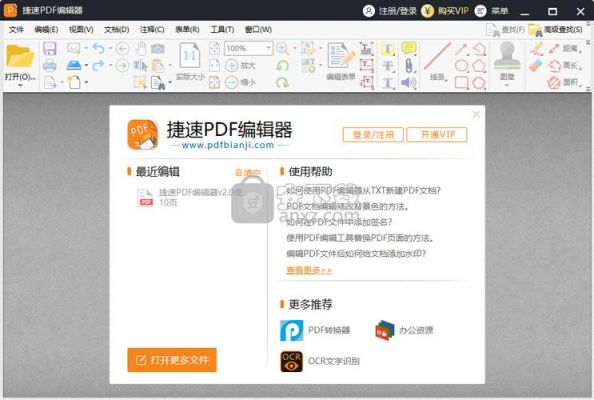Expand the dropdown arrow beside Undo
The height and width of the screenshot is (400, 594).
click(x=110, y=48)
